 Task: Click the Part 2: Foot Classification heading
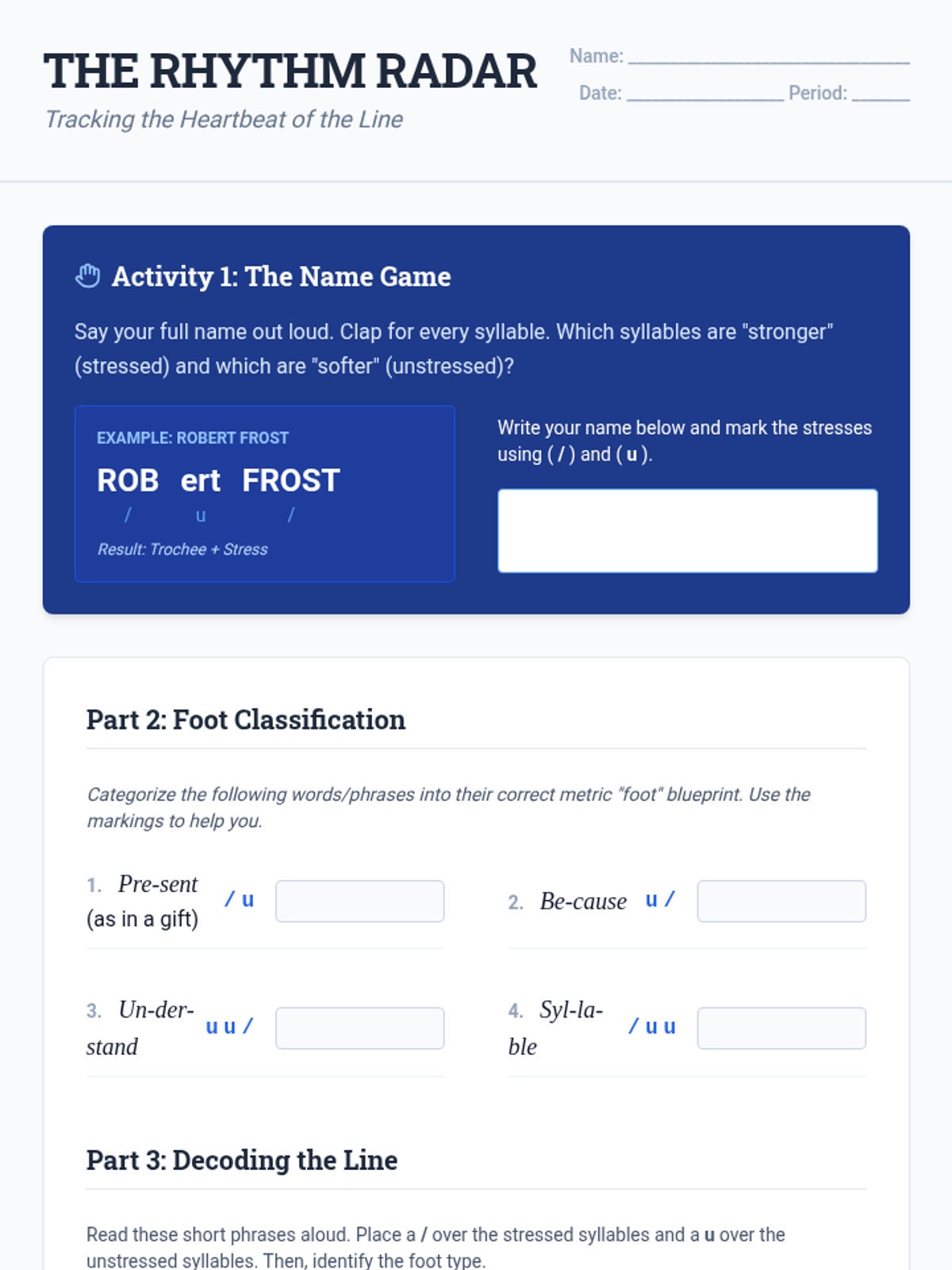click(245, 720)
